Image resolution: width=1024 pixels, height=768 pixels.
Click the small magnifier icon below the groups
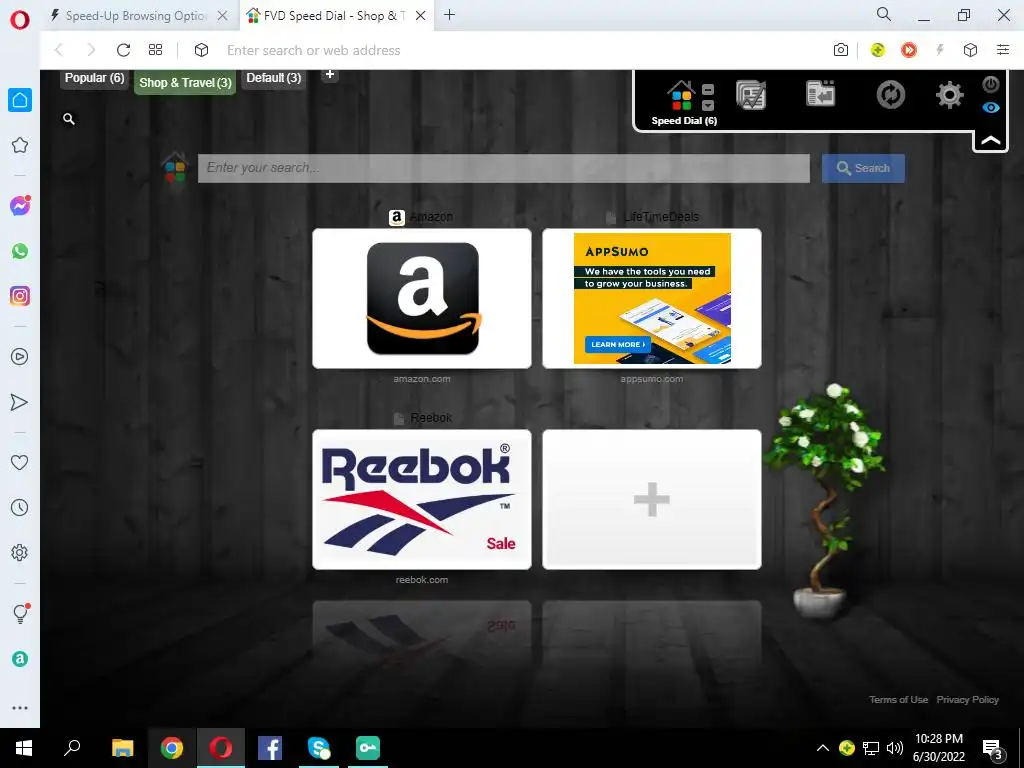pos(69,119)
